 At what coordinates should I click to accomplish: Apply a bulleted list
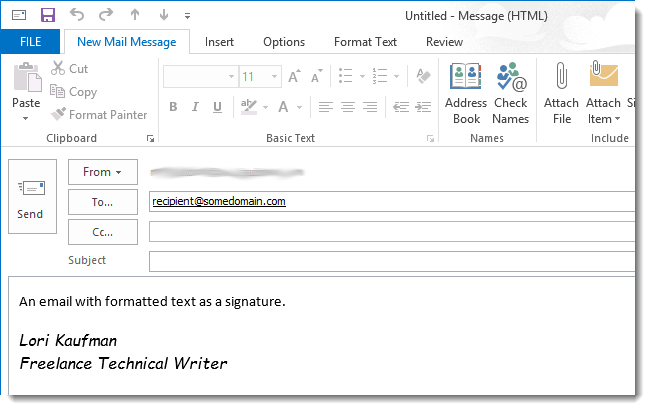tap(346, 76)
